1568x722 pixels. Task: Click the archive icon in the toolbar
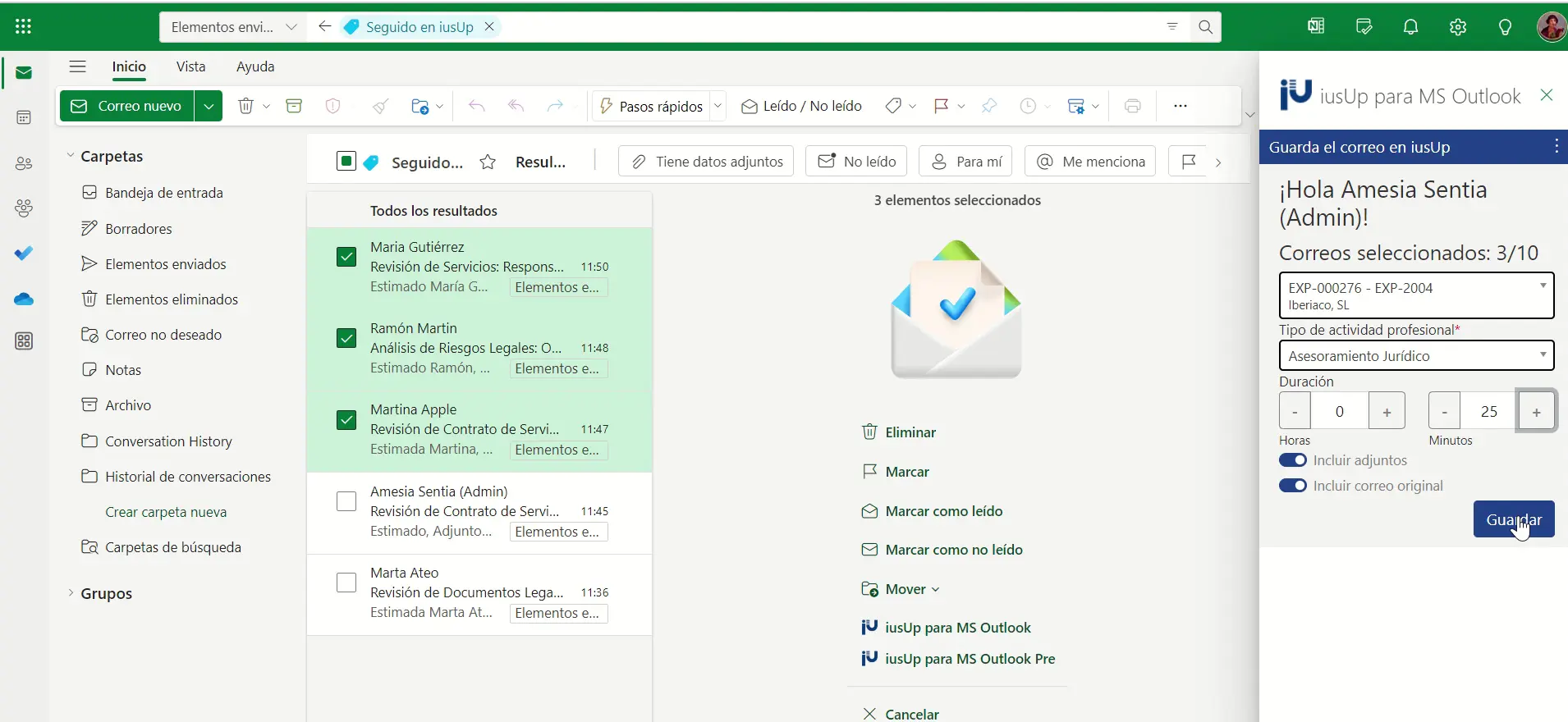pos(294,106)
